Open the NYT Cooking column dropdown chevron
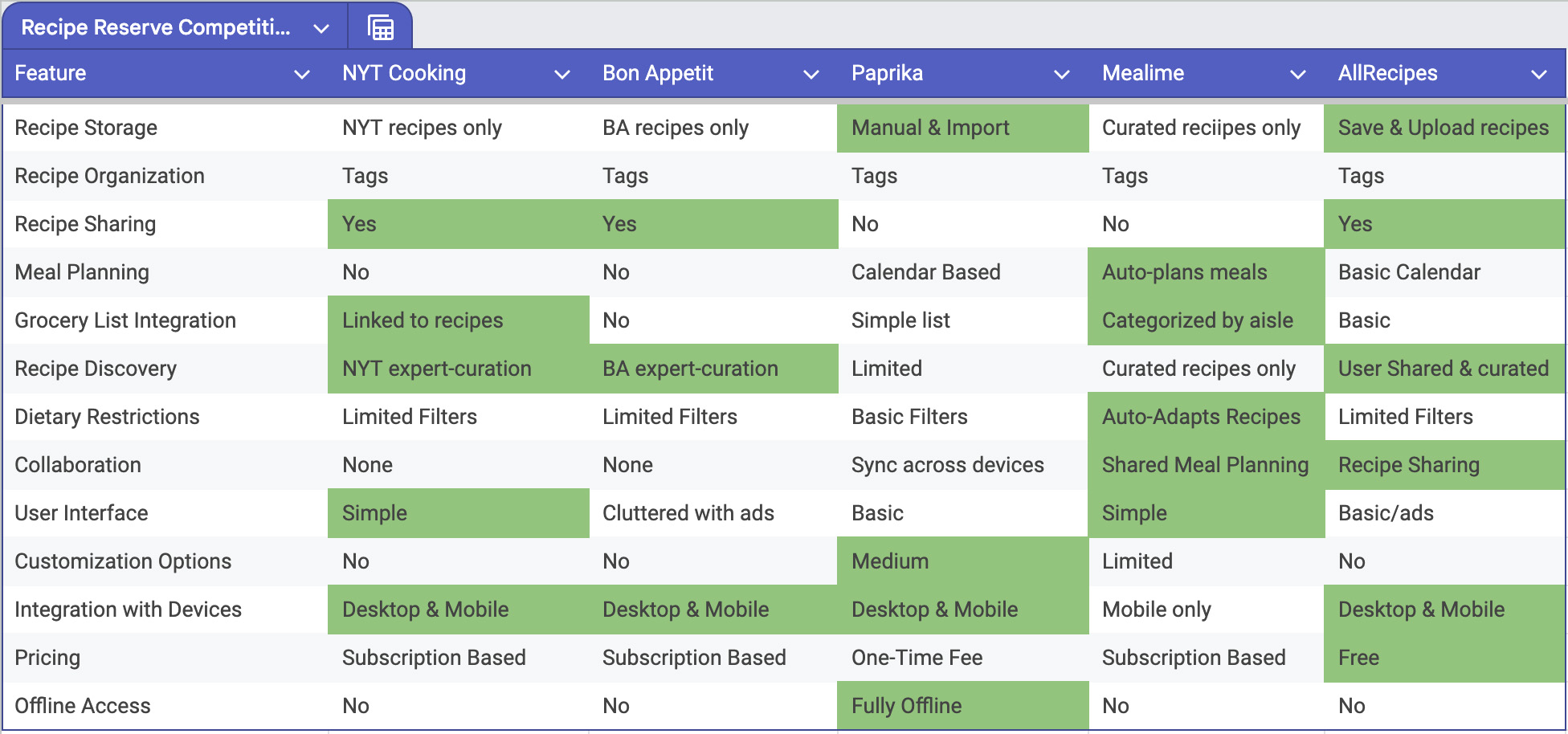This screenshot has height=734, width=1568. pyautogui.click(x=562, y=75)
